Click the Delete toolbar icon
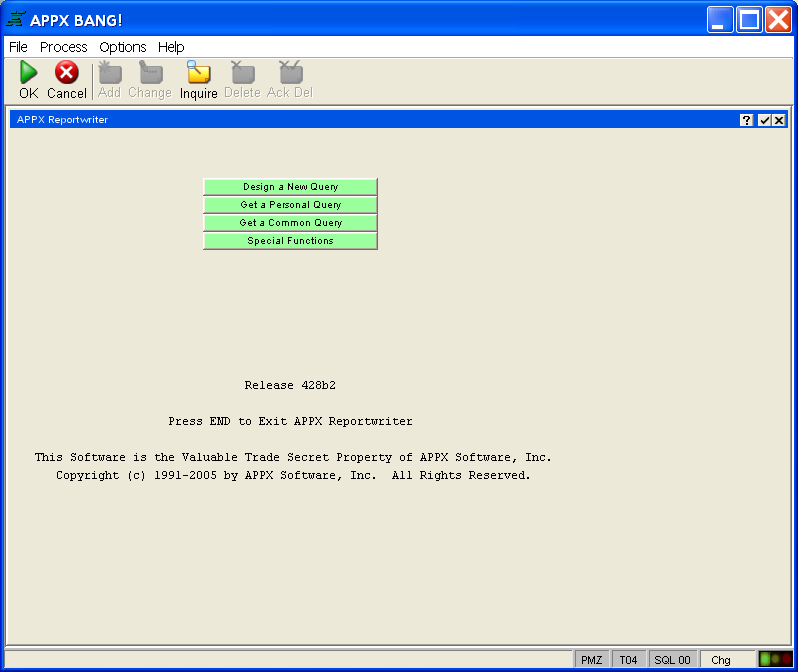Screen dimensions: 798x672 point(243,72)
